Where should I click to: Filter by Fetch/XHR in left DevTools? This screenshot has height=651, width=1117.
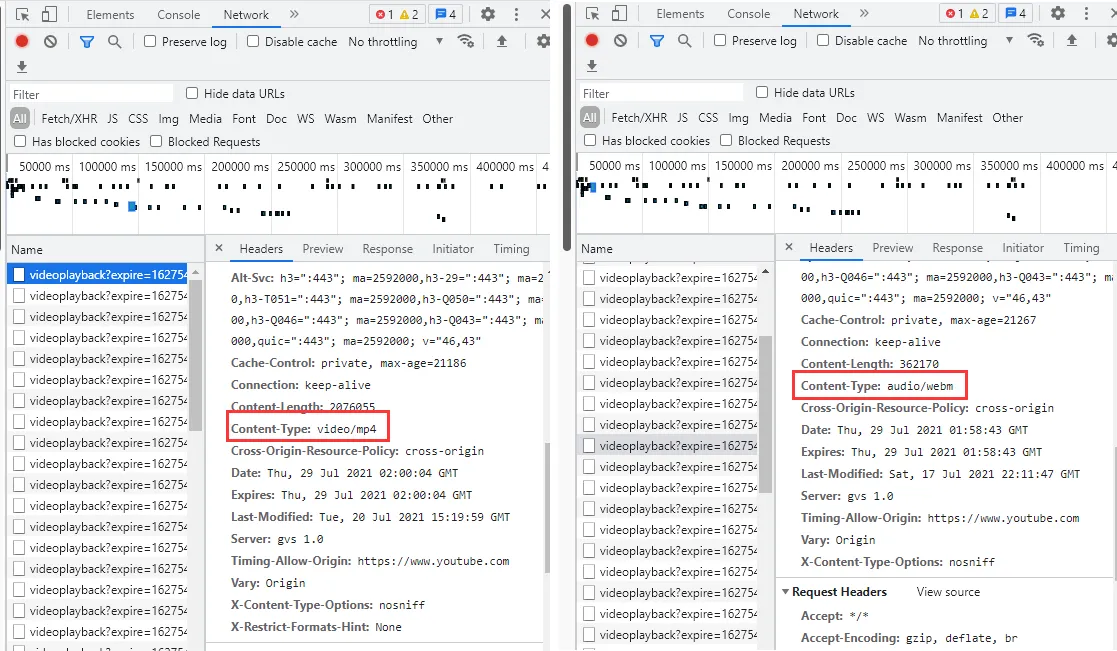point(69,119)
